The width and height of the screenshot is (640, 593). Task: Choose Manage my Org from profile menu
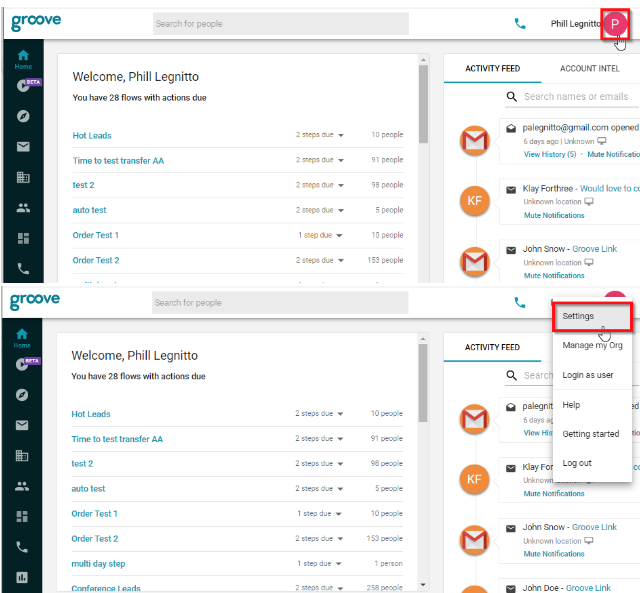pyautogui.click(x=592, y=345)
